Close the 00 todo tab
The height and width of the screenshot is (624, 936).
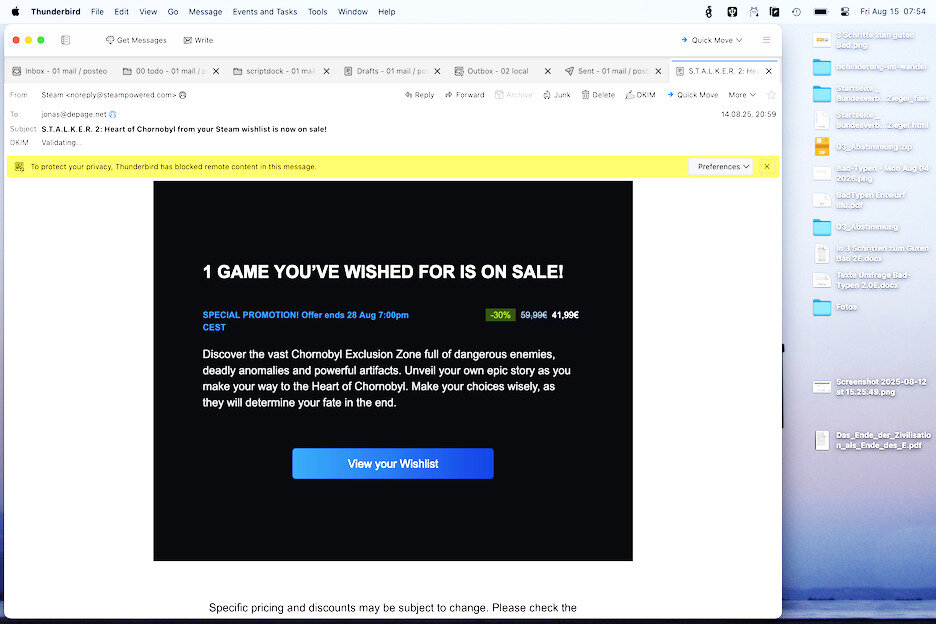pyautogui.click(x=216, y=71)
